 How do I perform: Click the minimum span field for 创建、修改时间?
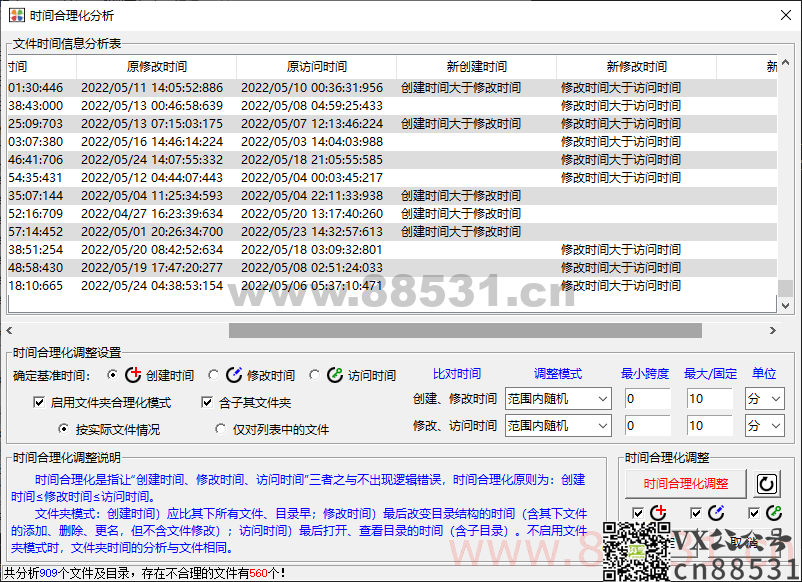point(648,398)
